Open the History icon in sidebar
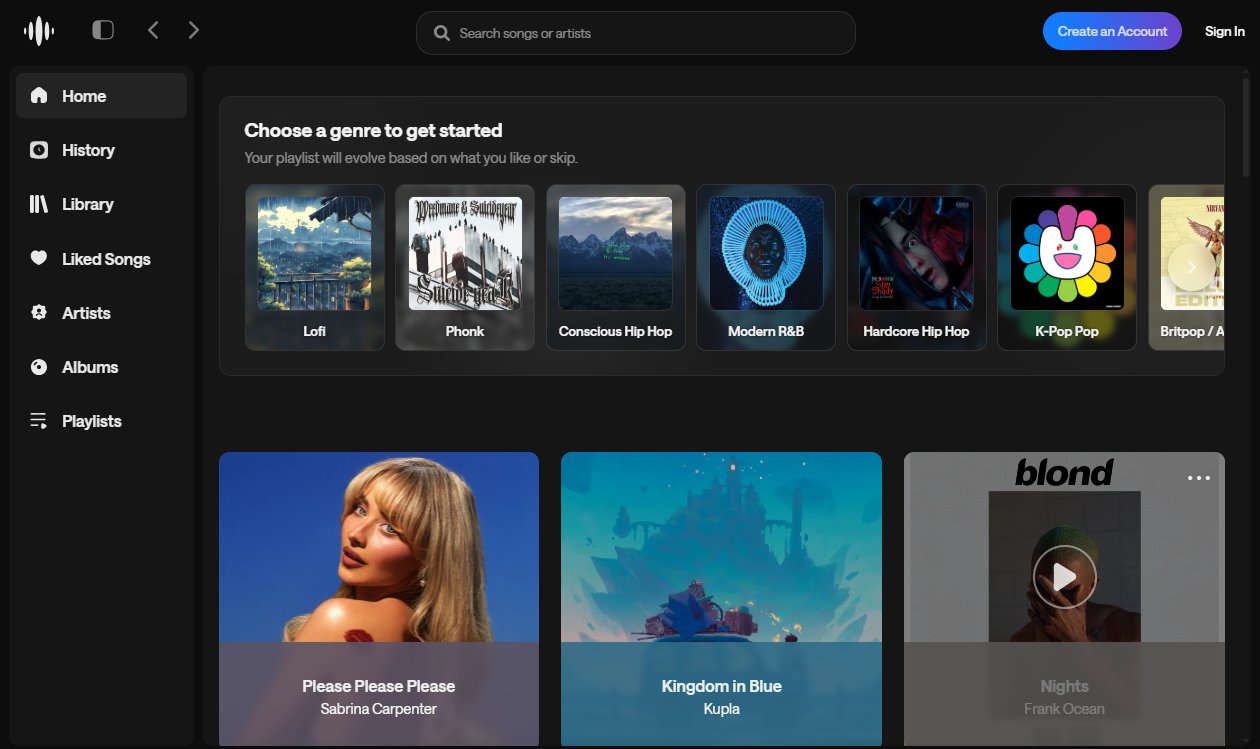The height and width of the screenshot is (749, 1260). [x=39, y=150]
